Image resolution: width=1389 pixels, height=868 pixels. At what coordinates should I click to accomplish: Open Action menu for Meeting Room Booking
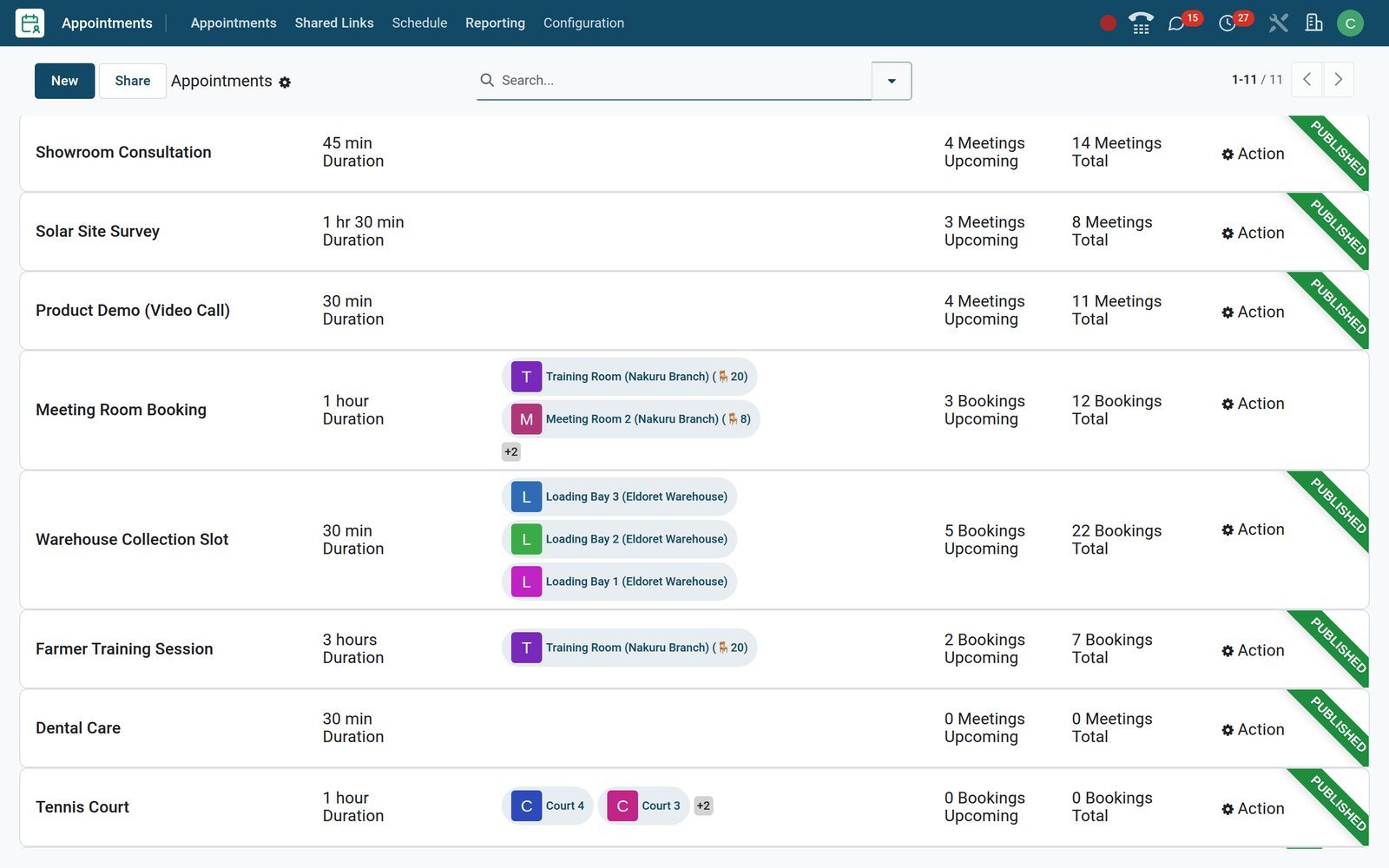[x=1253, y=404]
